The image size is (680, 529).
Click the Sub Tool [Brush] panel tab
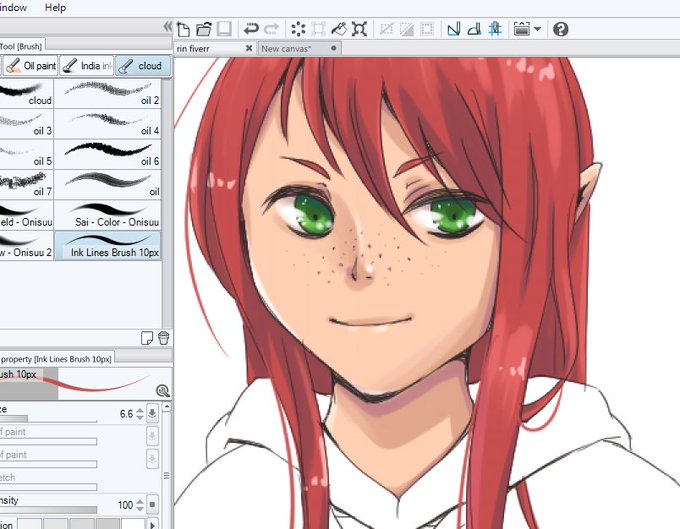(22, 46)
